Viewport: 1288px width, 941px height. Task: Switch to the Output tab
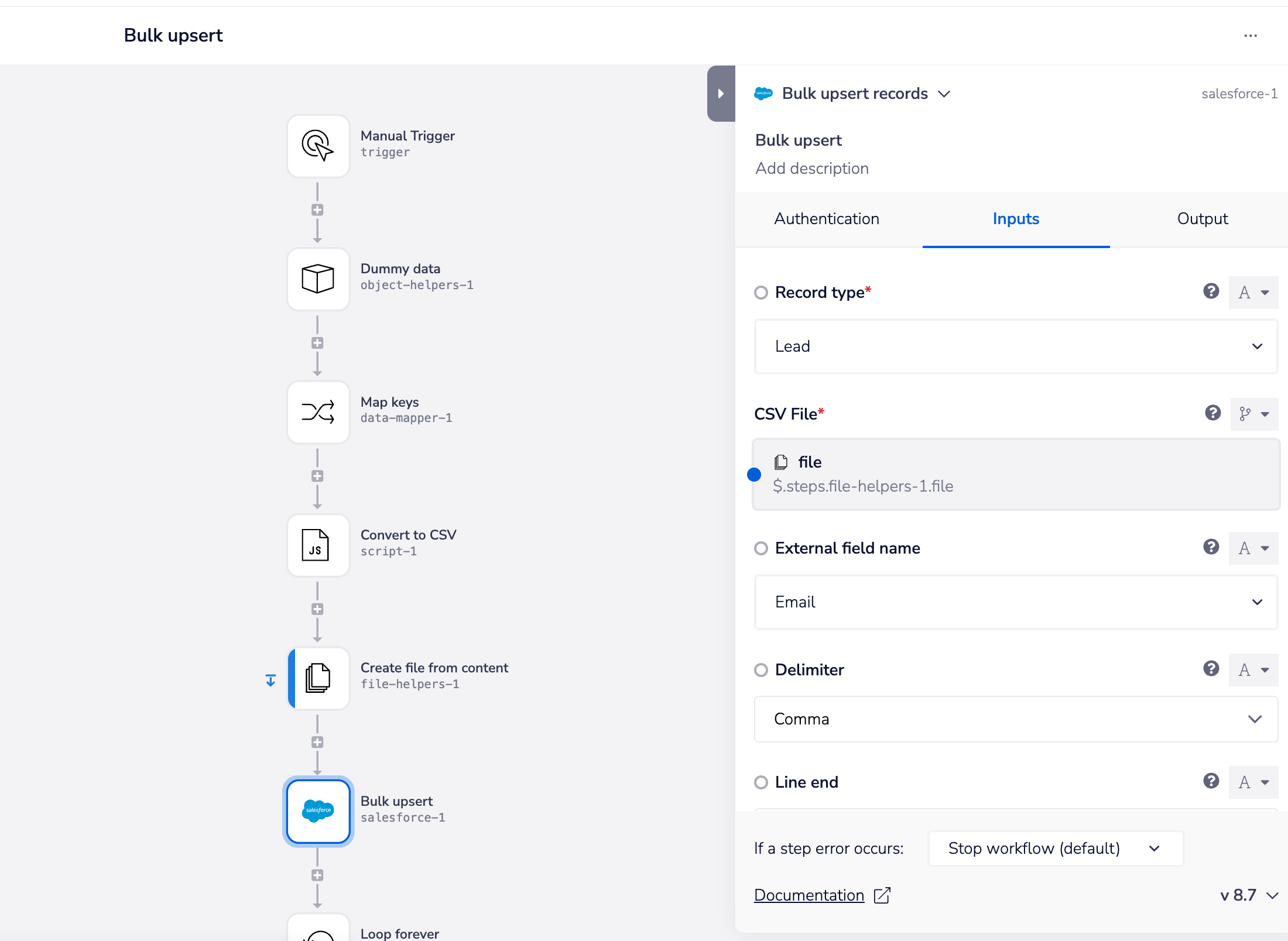pyautogui.click(x=1202, y=219)
